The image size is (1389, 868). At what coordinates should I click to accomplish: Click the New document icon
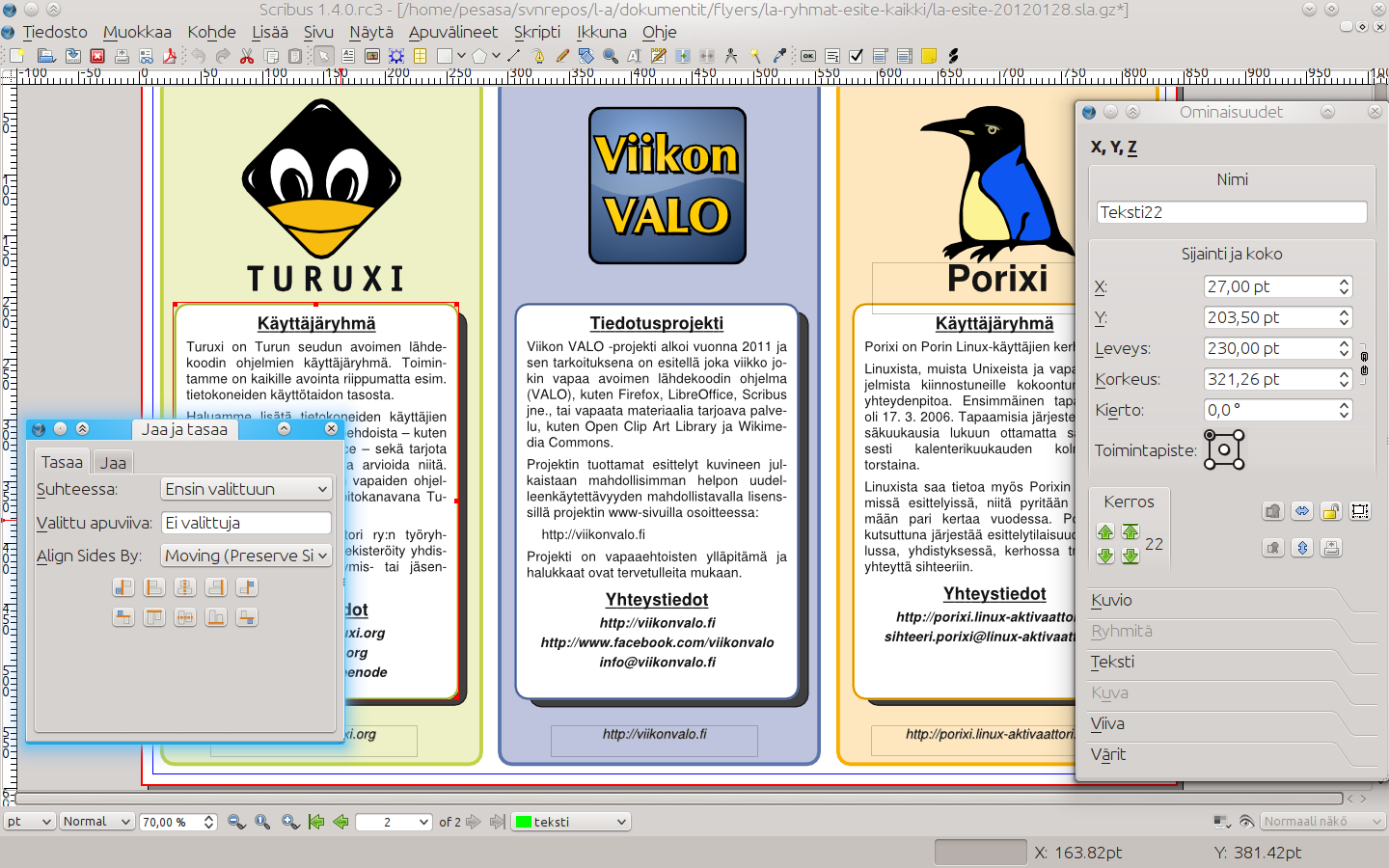pyautogui.click(x=15, y=56)
